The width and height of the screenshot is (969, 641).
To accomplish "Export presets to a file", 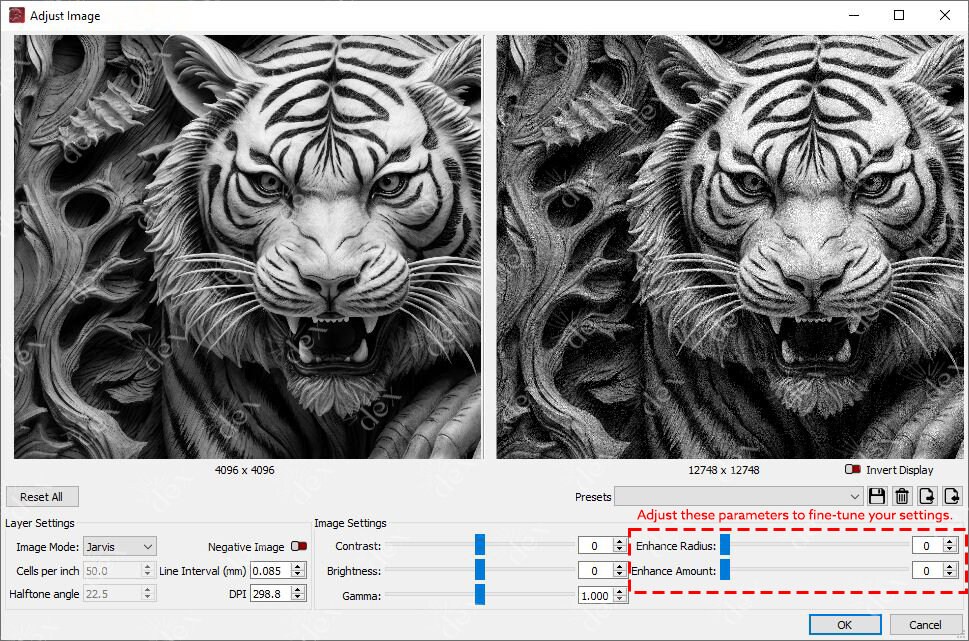I will pos(926,496).
